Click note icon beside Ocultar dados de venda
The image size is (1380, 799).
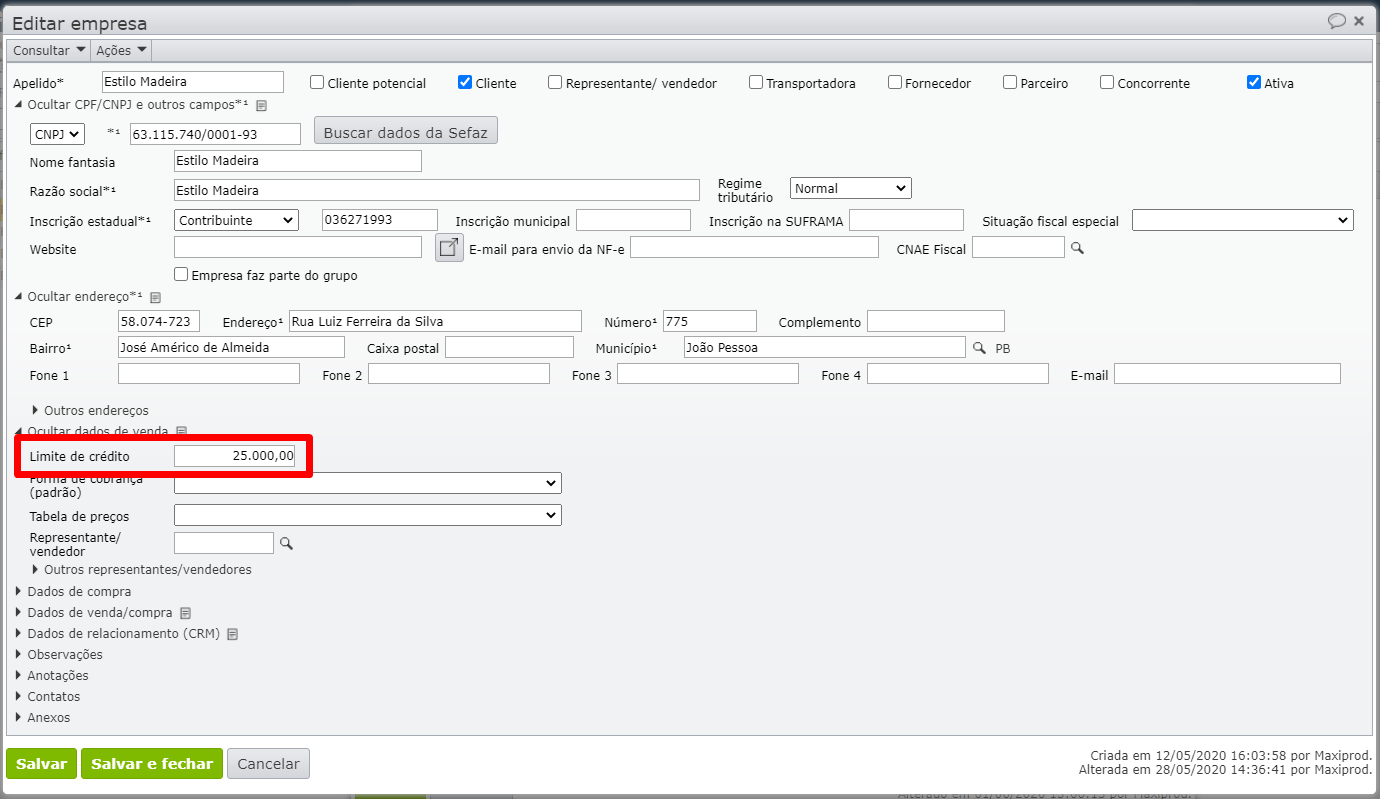coord(181,431)
